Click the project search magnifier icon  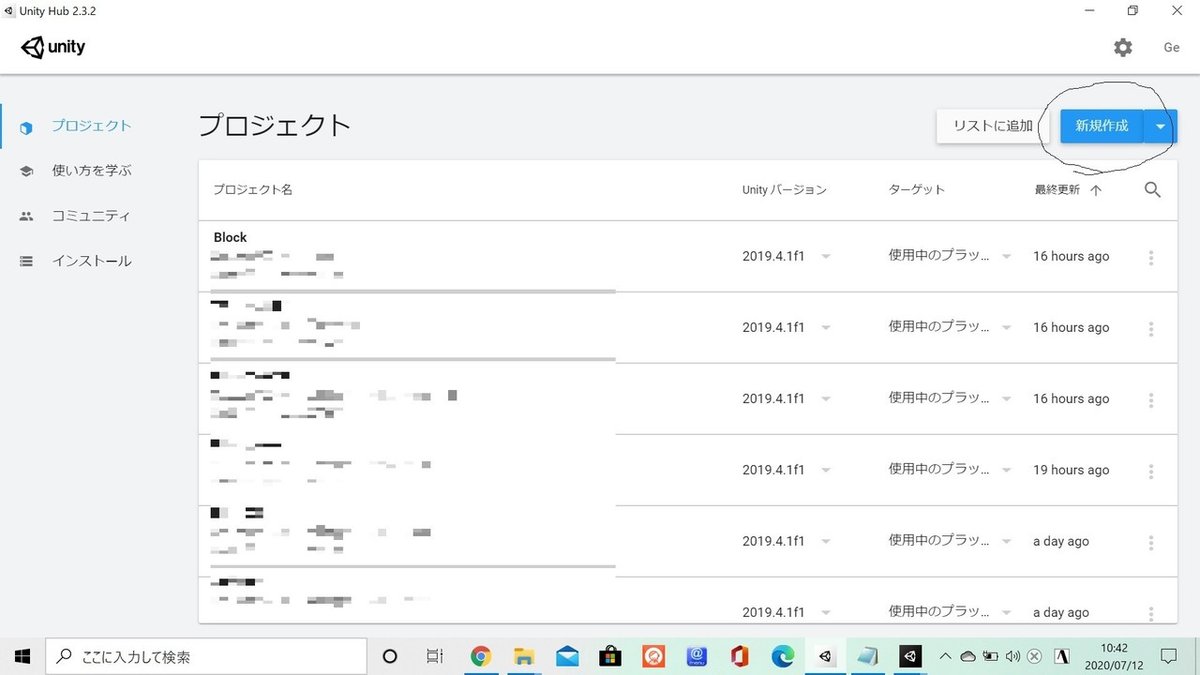point(1152,189)
